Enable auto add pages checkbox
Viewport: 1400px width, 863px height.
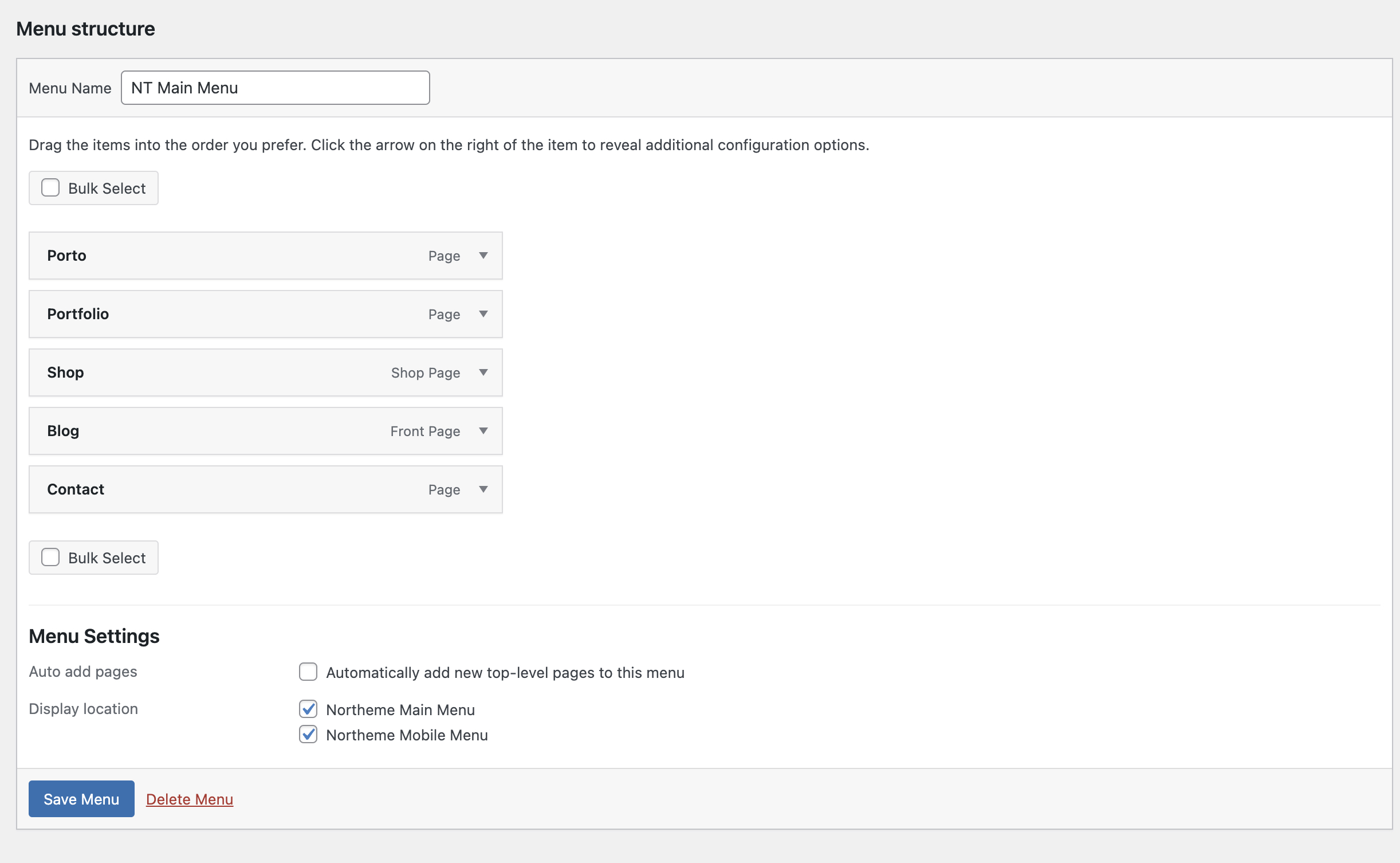coord(309,671)
